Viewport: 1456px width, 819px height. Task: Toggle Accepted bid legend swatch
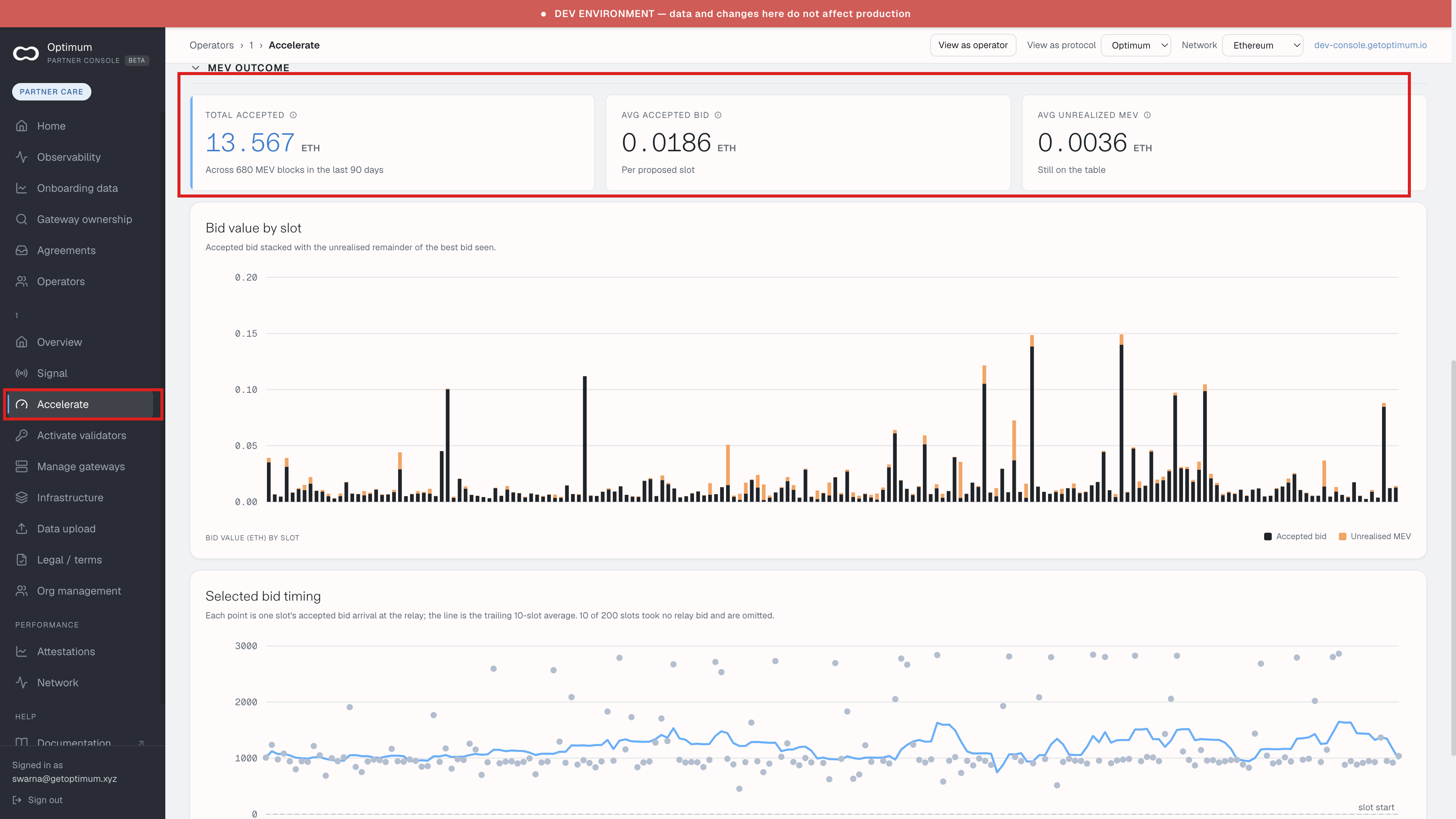pyautogui.click(x=1268, y=537)
